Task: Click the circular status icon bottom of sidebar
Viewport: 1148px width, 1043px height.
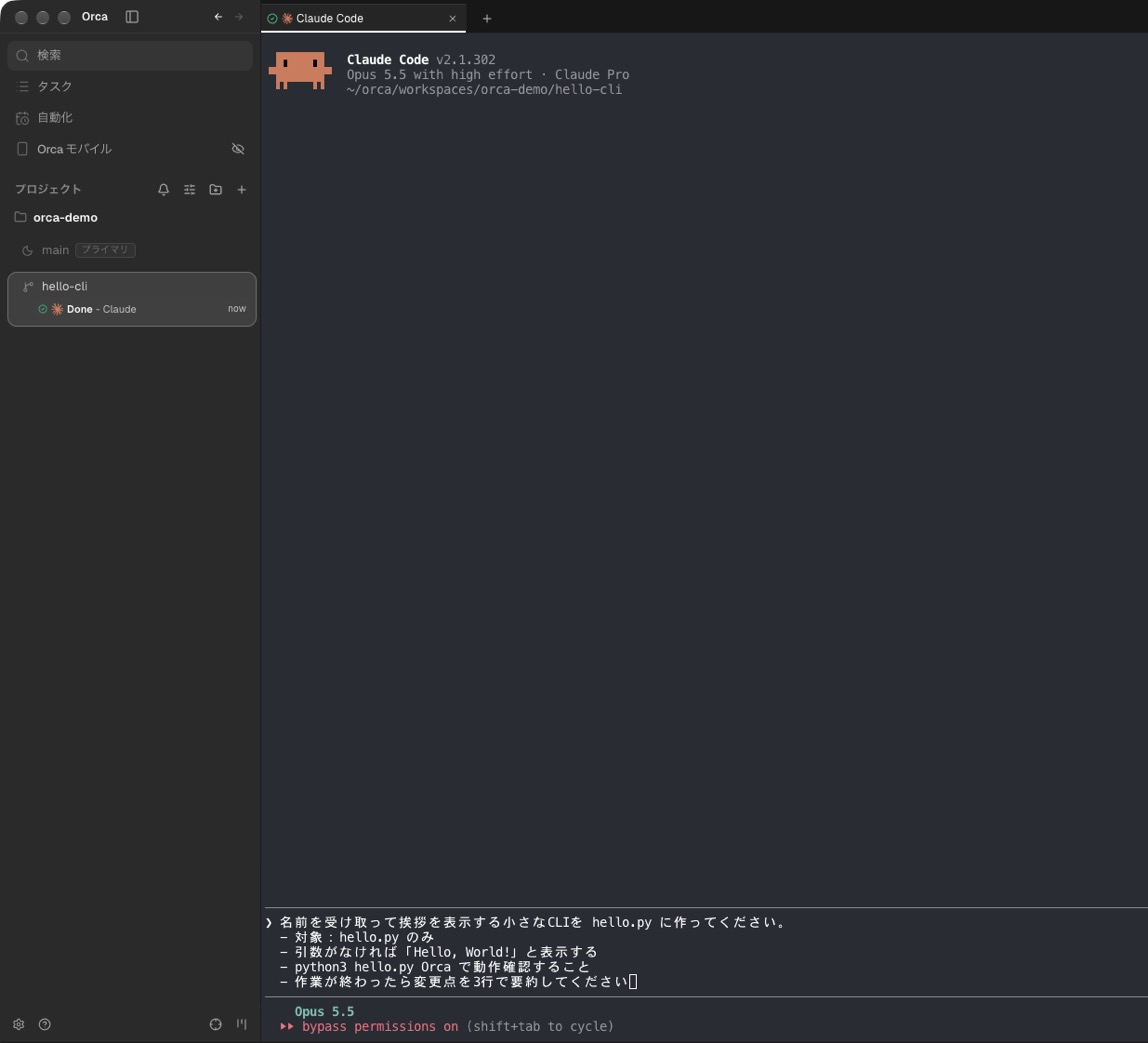Action: (215, 1025)
